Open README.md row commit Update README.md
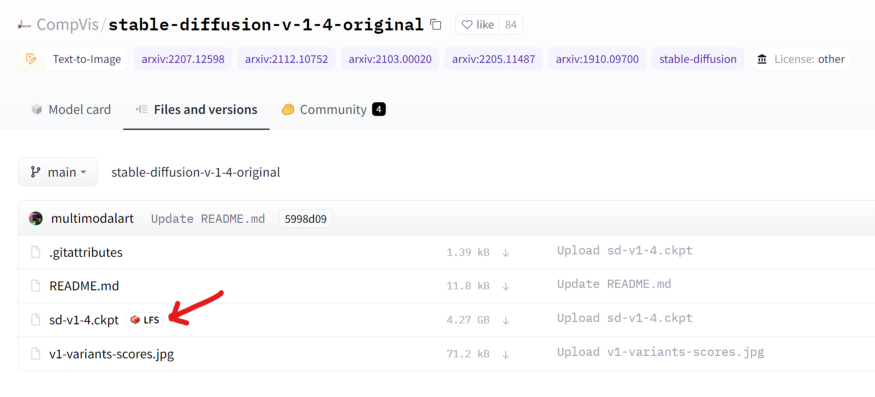The image size is (875, 397). [614, 284]
